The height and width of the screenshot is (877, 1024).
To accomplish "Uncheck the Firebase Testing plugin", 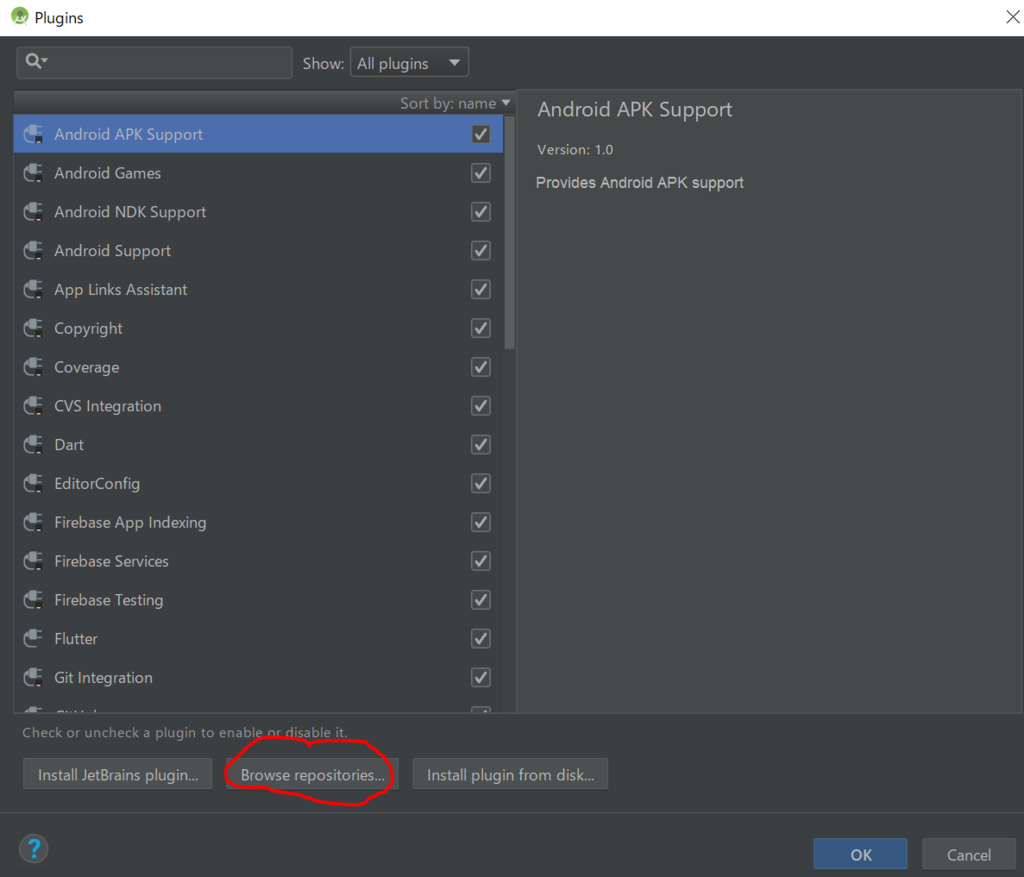I will point(481,600).
